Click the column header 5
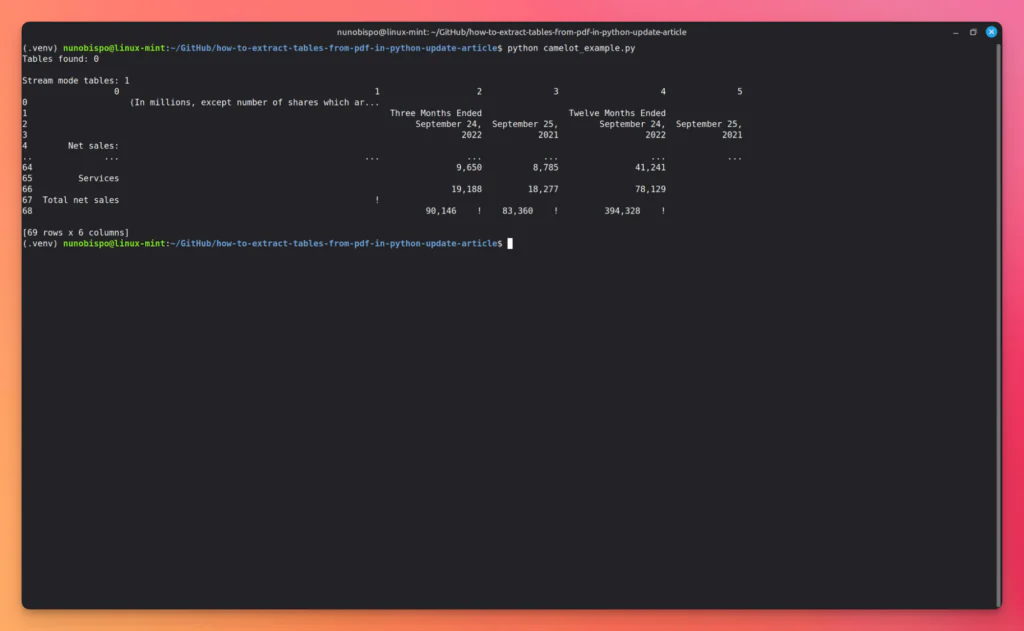The image size is (1024, 631). (740, 91)
